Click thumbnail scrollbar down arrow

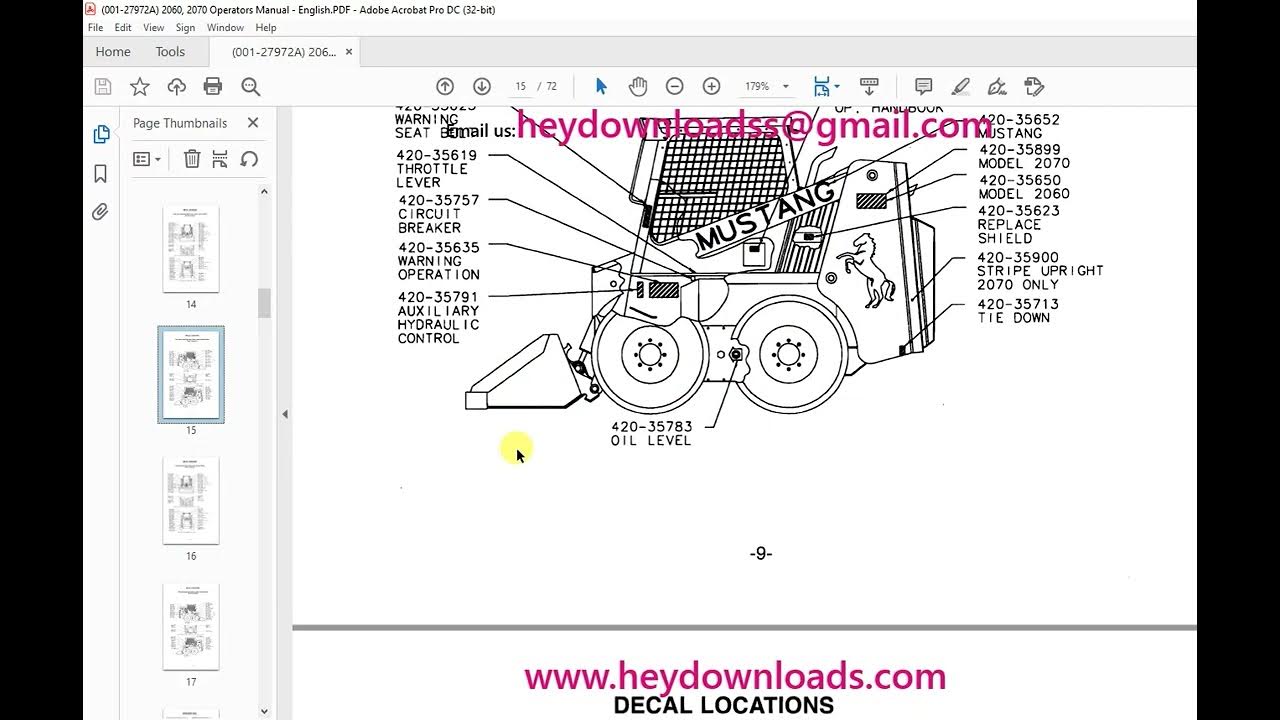[264, 710]
